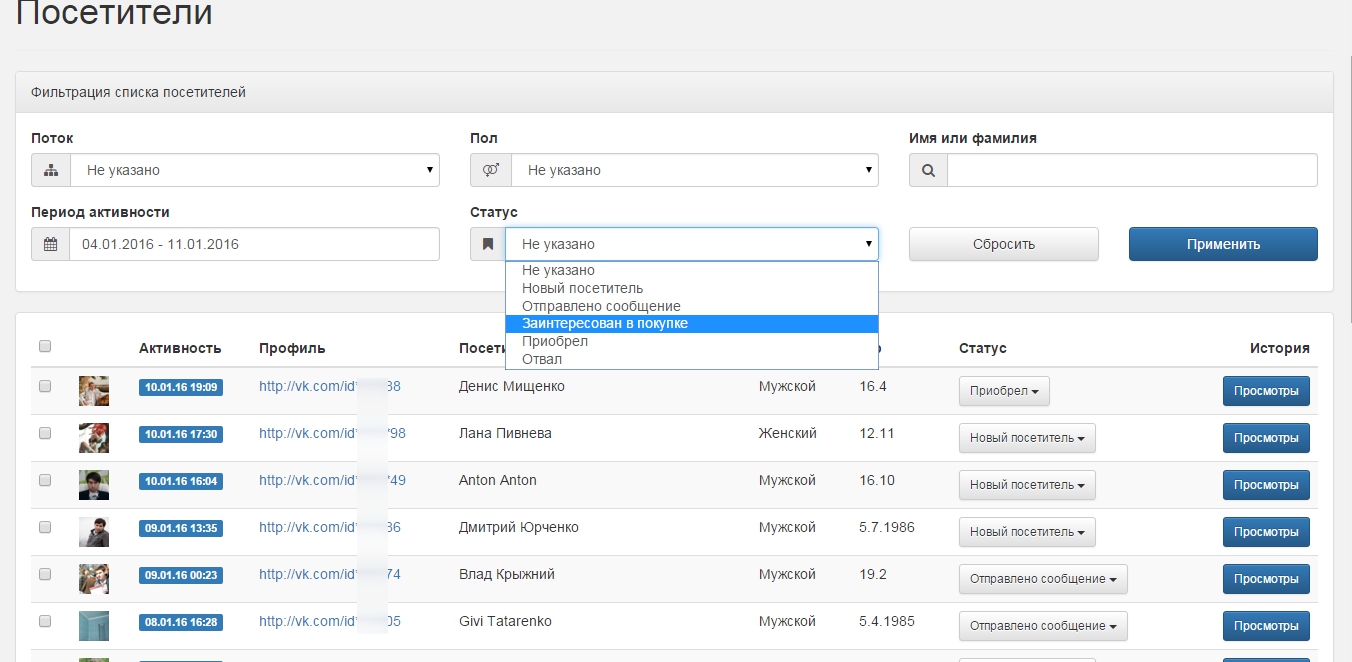Click the 10.01.16 17:30 activity badge
Image resolution: width=1352 pixels, height=662 pixels.
(x=181, y=434)
